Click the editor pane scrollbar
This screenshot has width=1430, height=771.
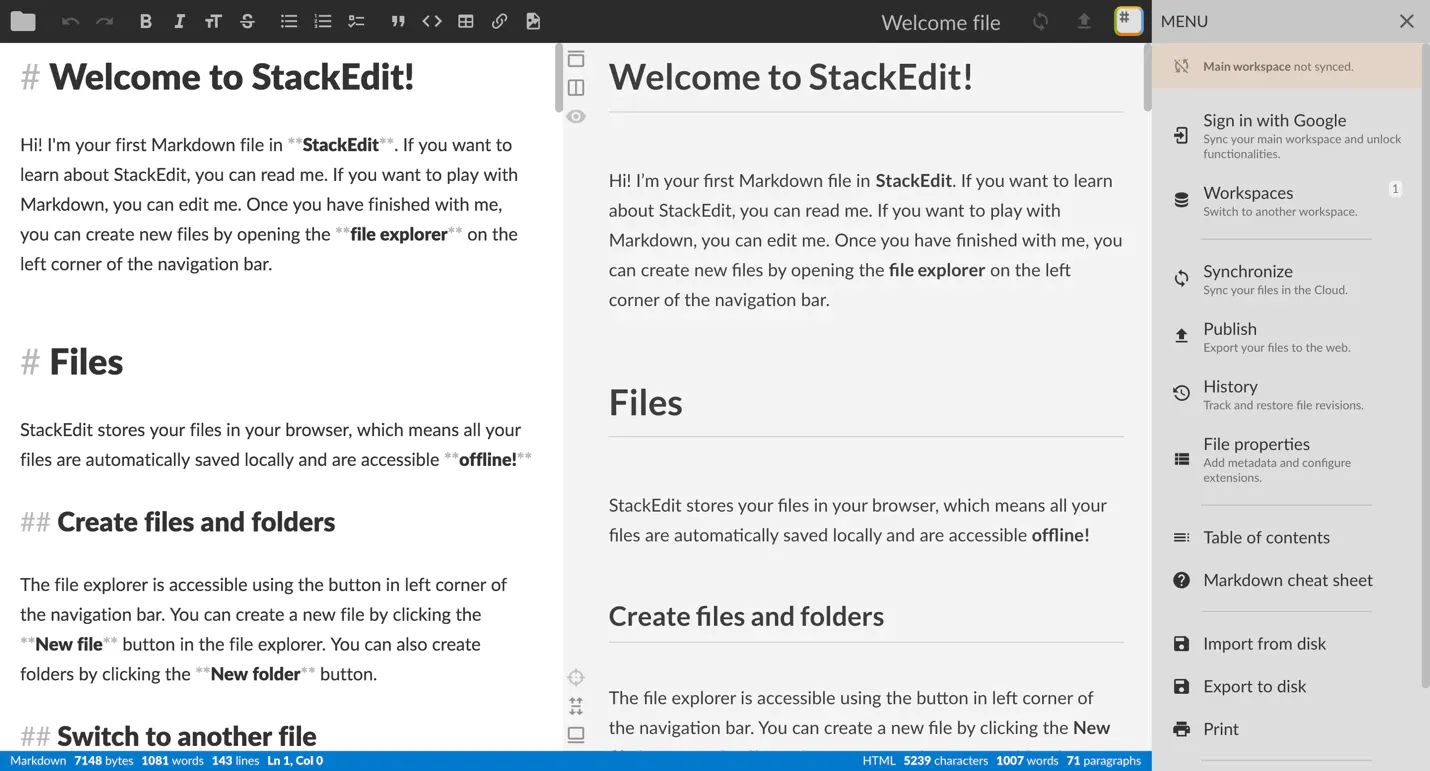(x=559, y=78)
